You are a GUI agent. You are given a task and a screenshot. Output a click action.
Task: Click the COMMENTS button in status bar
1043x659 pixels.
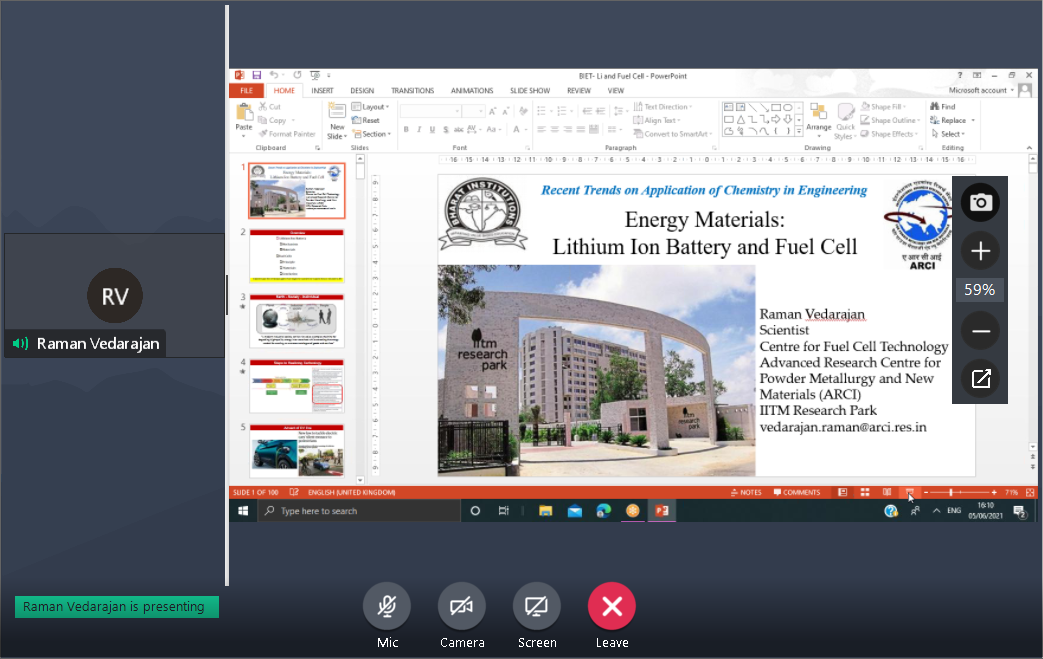click(796, 492)
